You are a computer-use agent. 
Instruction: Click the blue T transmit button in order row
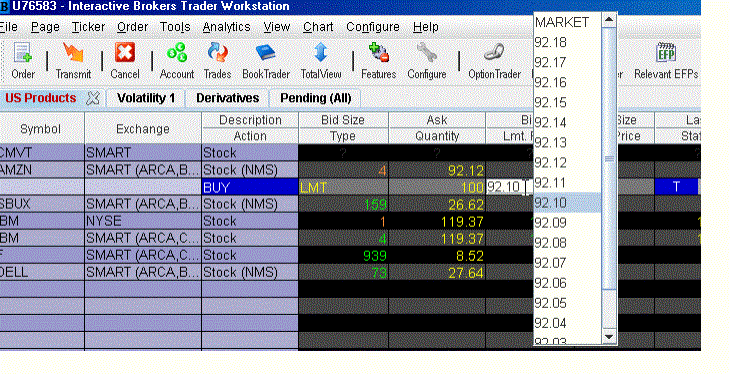[676, 187]
